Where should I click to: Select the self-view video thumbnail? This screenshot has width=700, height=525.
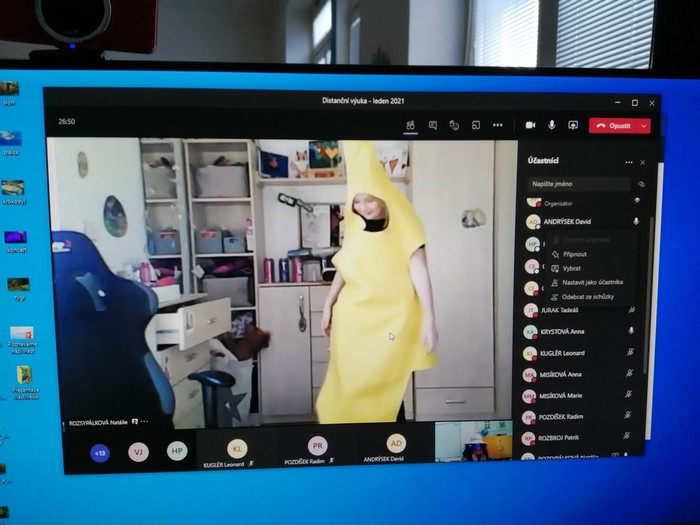click(x=473, y=441)
